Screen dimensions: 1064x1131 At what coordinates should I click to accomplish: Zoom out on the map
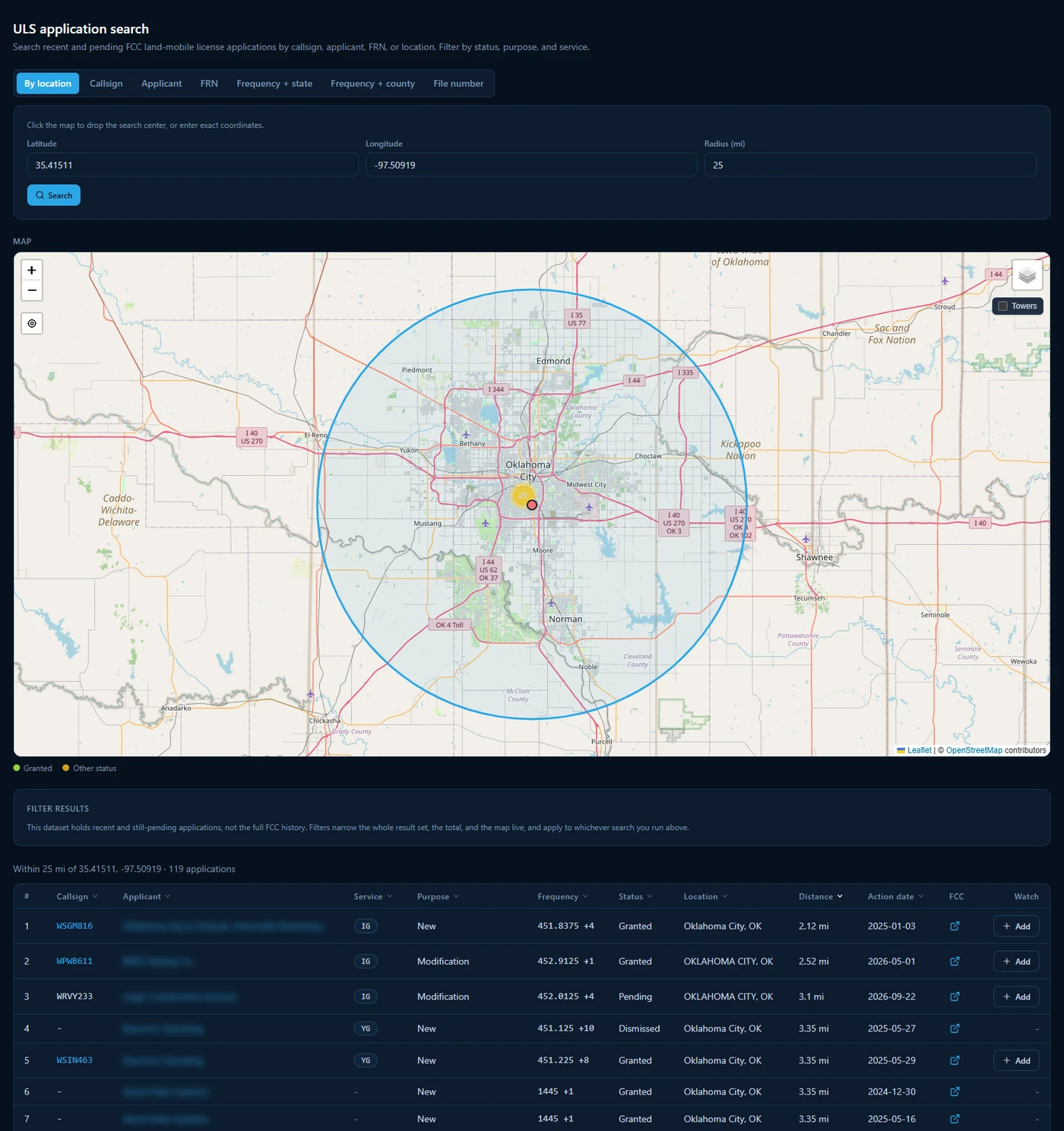[32, 290]
